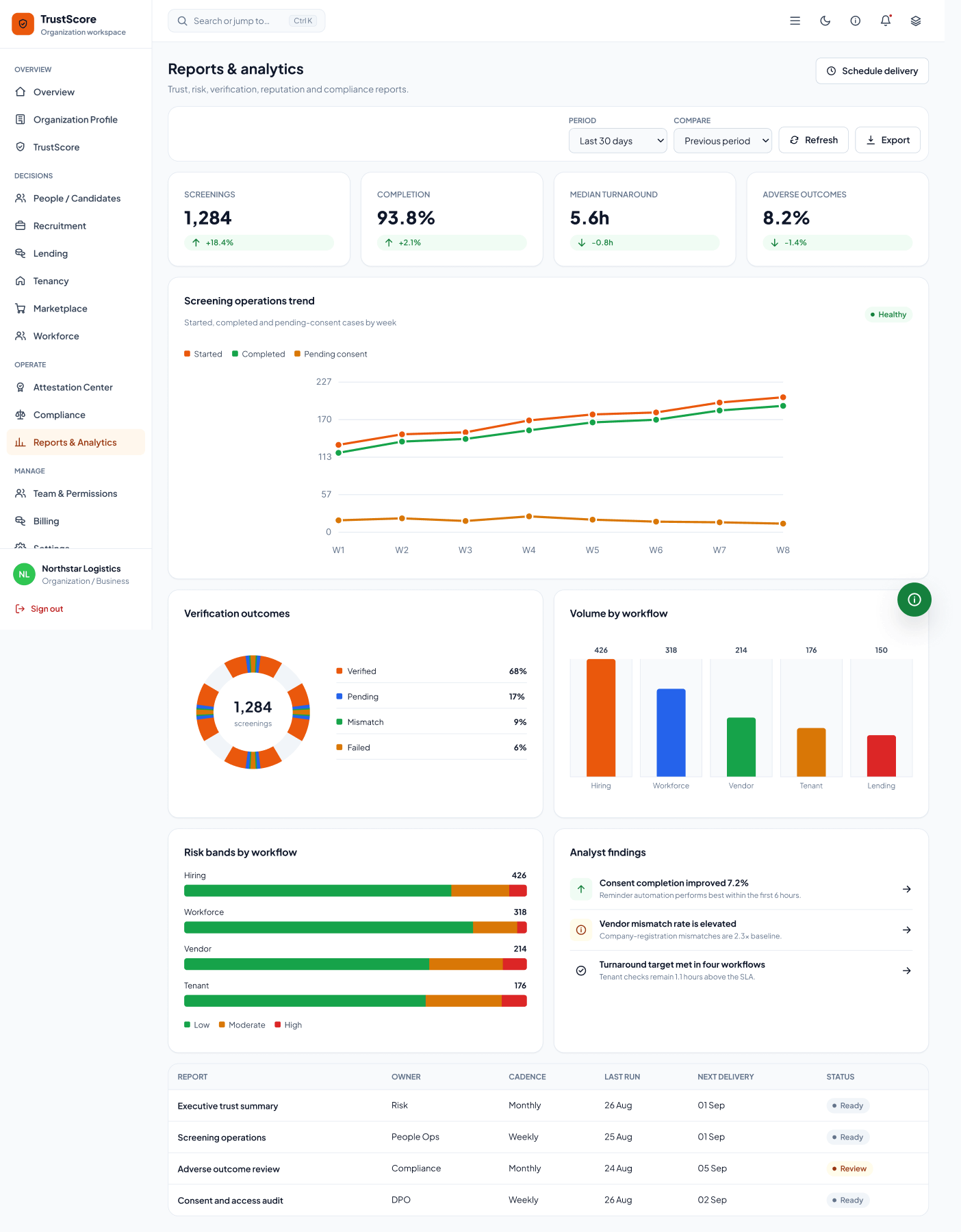Open notifications bell icon
Screen dimensions: 961x1232
886,21
